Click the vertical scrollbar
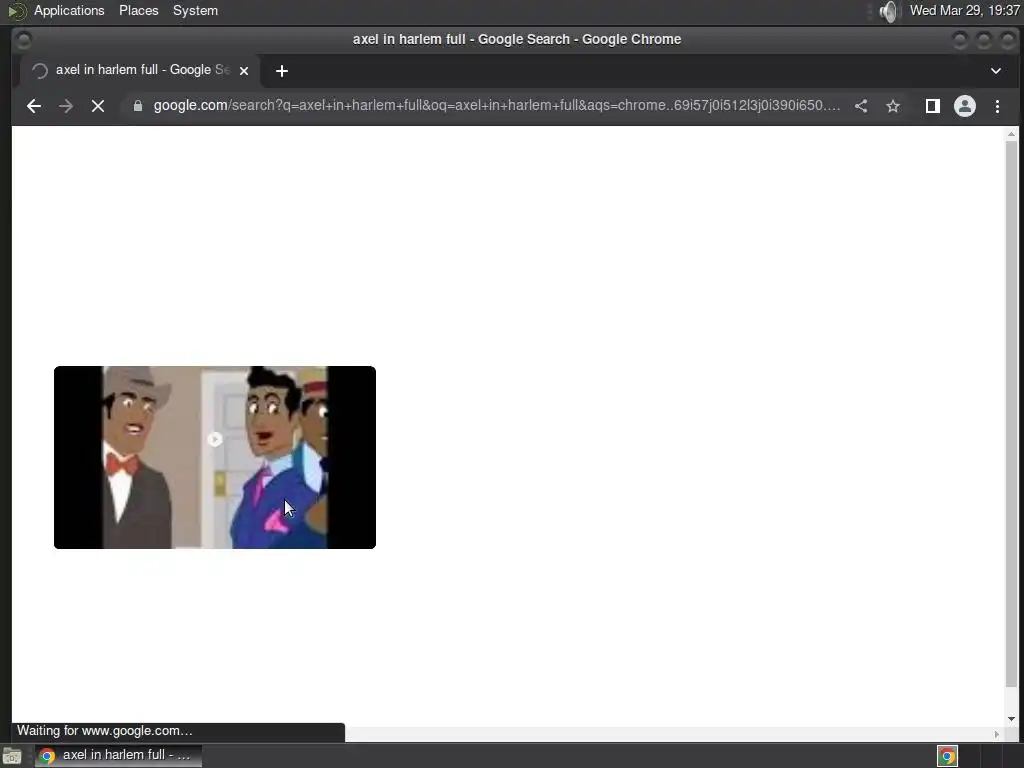This screenshot has width=1024, height=768. click(1012, 413)
